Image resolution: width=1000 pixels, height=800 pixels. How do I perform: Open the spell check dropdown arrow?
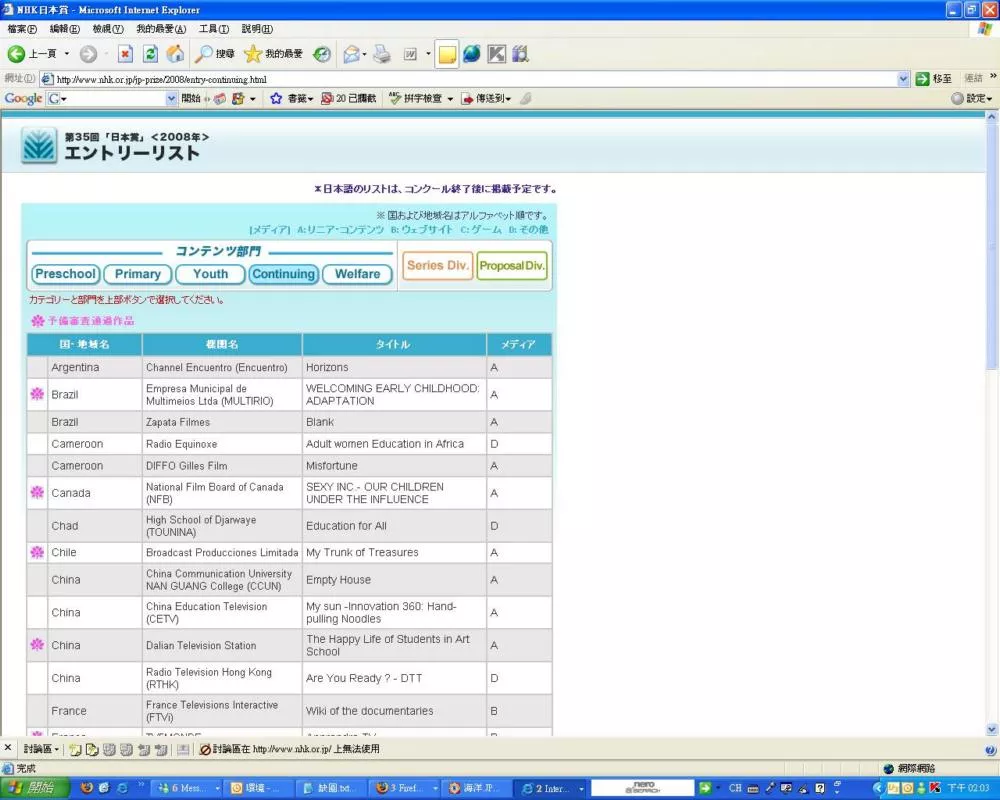tap(450, 98)
